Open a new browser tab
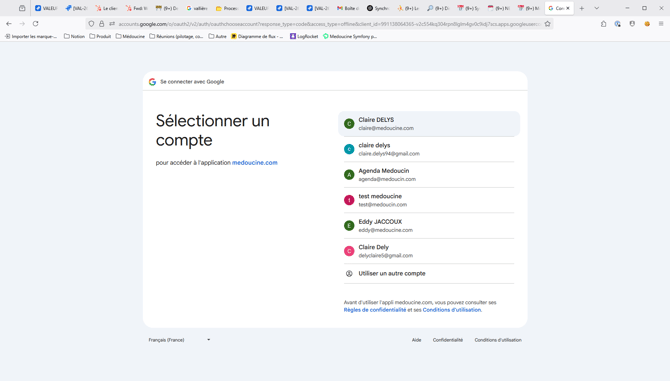The width and height of the screenshot is (670, 381). [x=582, y=8]
